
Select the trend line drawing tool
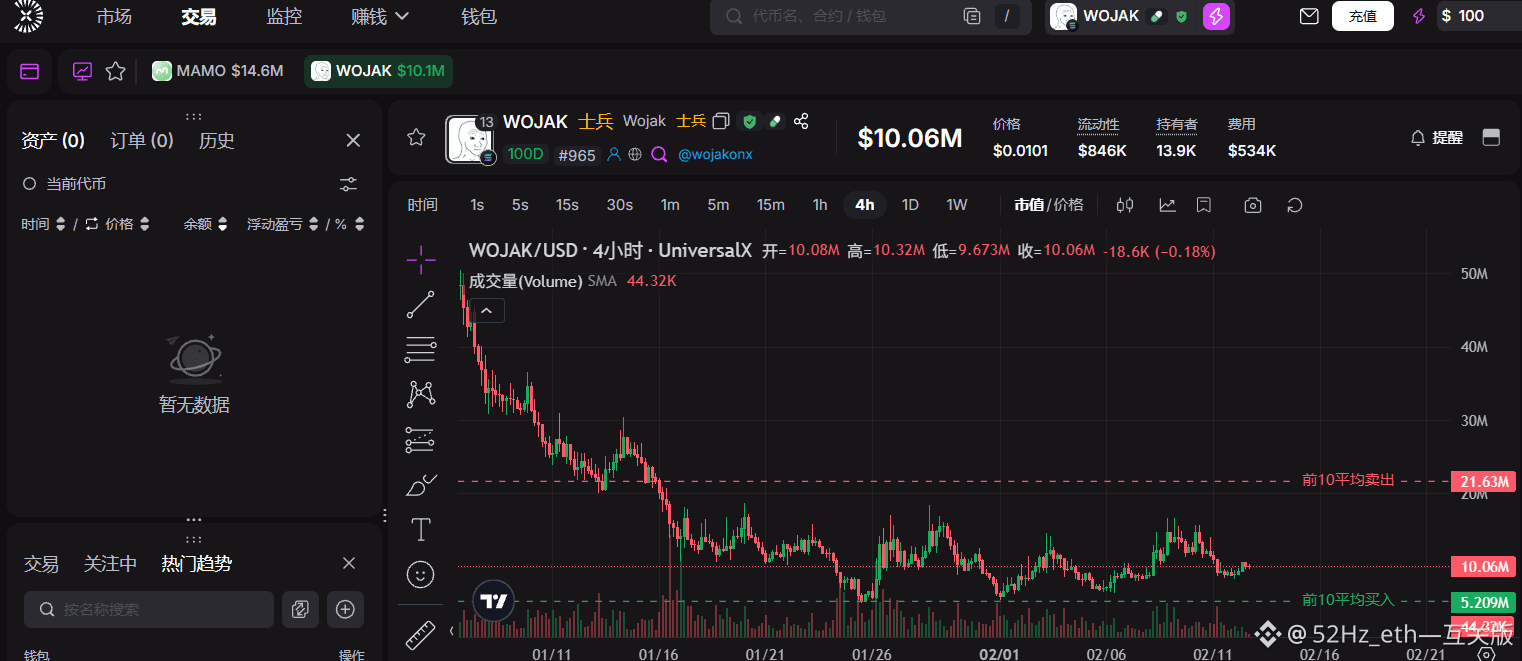421,304
